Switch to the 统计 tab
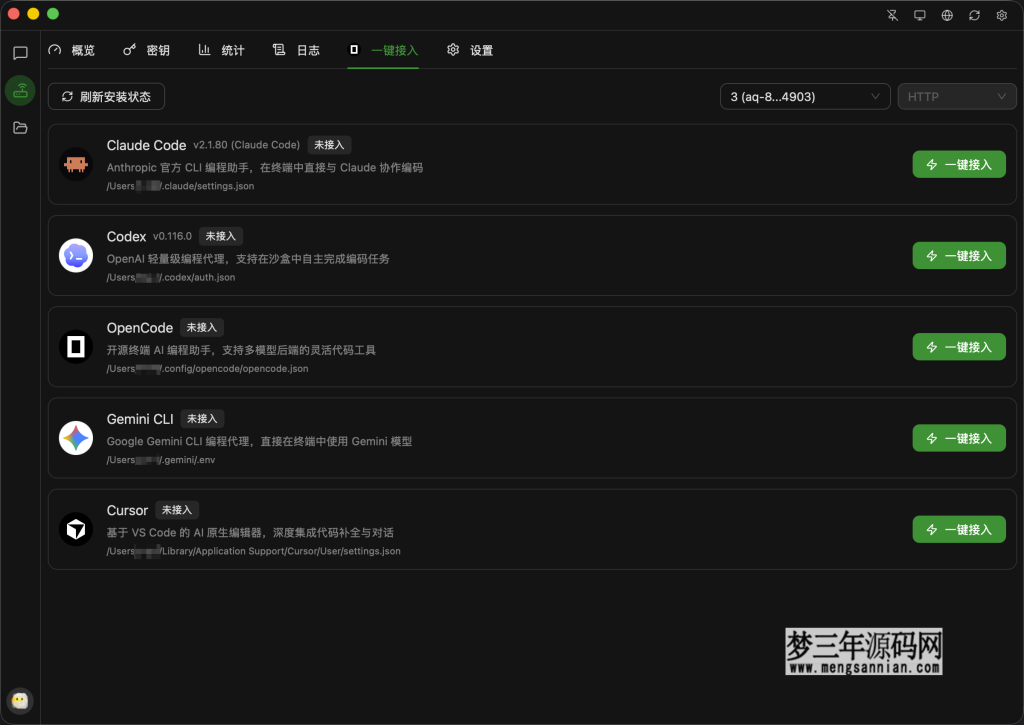1024x725 pixels. click(221, 50)
